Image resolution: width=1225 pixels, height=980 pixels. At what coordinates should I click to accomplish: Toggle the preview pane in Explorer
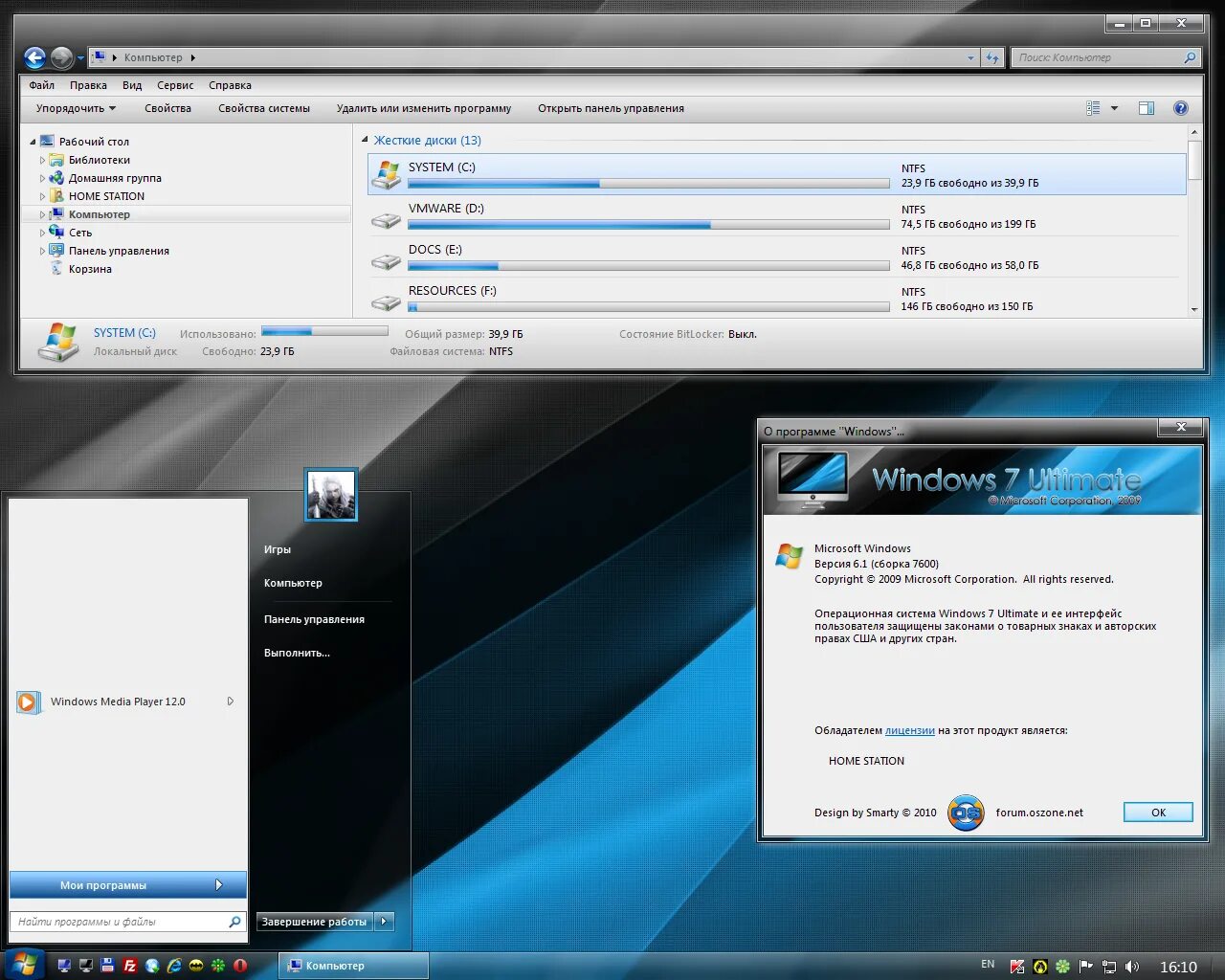tap(1147, 108)
